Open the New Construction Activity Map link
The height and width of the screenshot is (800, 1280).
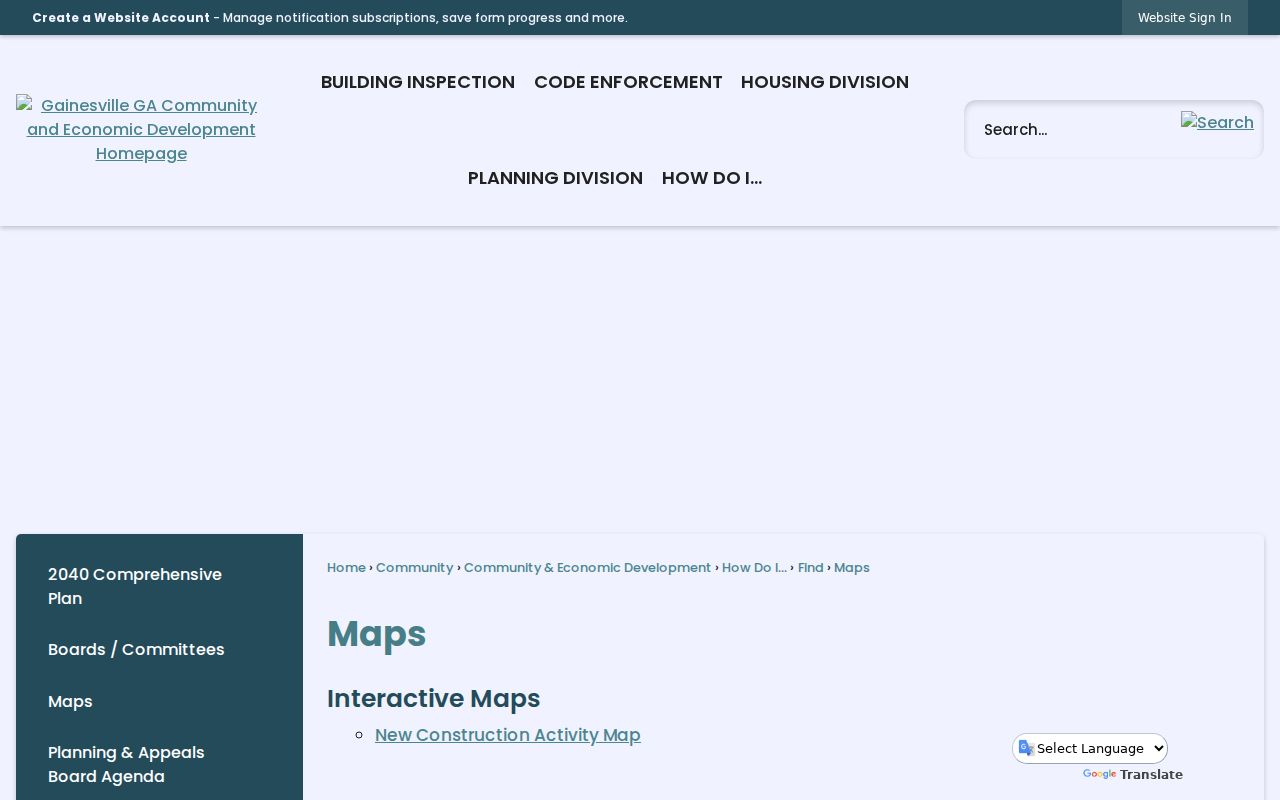click(x=508, y=735)
